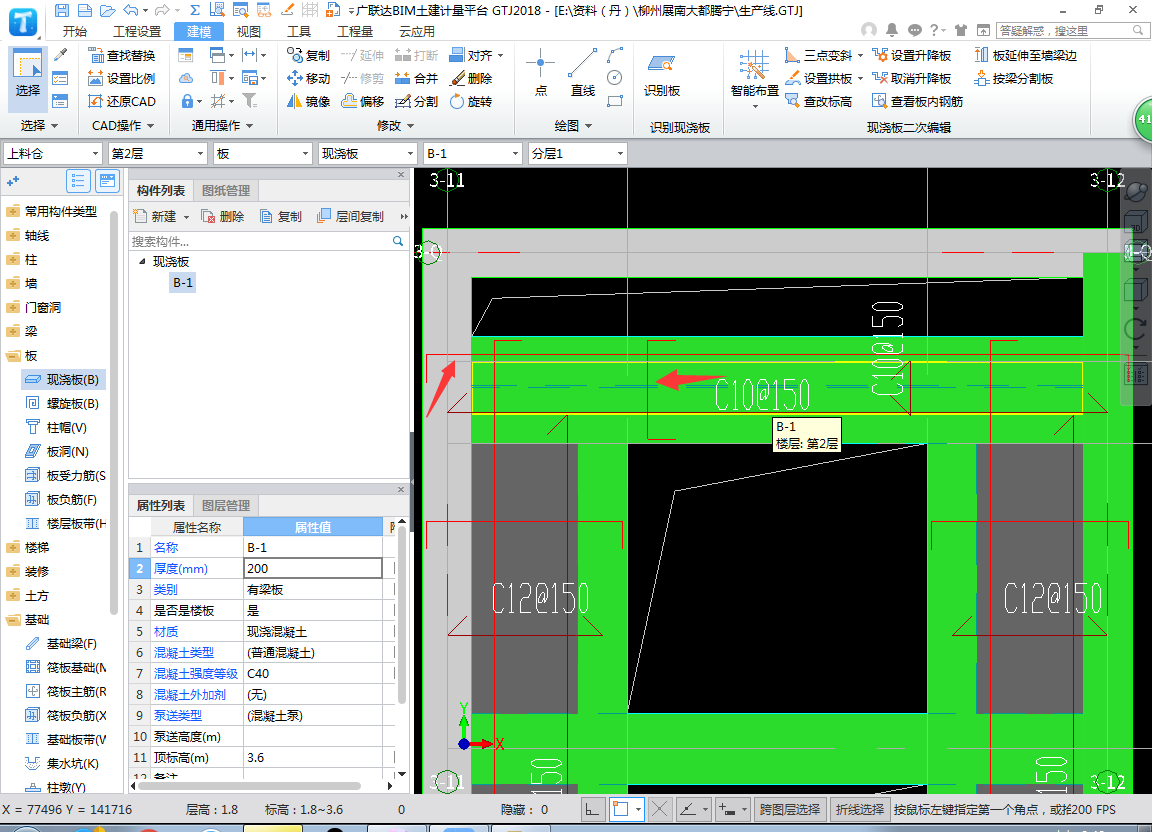Open the 开始 ribbon tab
The height and width of the screenshot is (832, 1152).
(74, 32)
